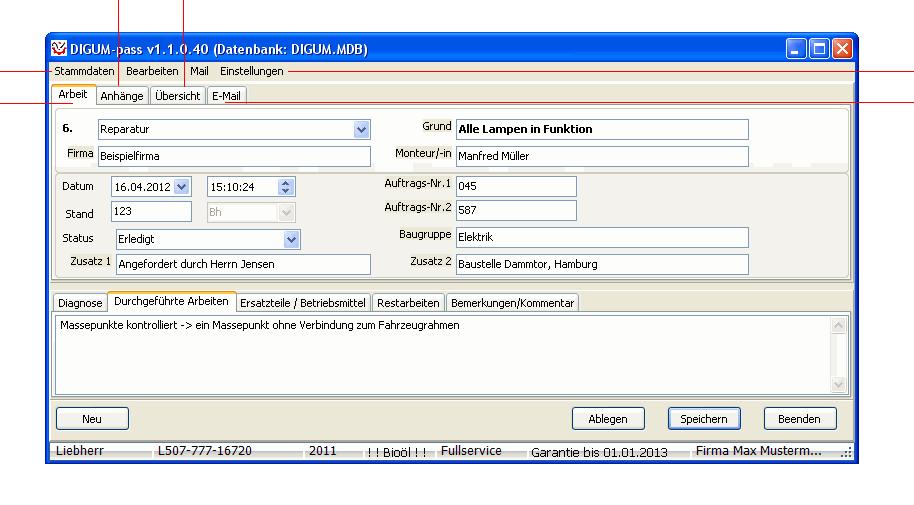Click the Ablegen button
914x505 pixels.
point(608,419)
